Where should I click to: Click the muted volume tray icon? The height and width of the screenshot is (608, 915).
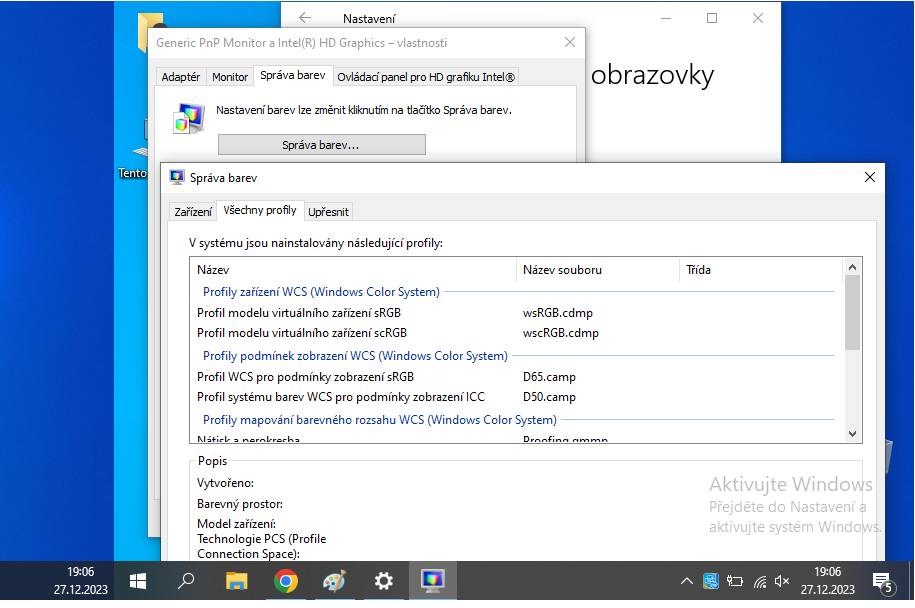tap(782, 581)
